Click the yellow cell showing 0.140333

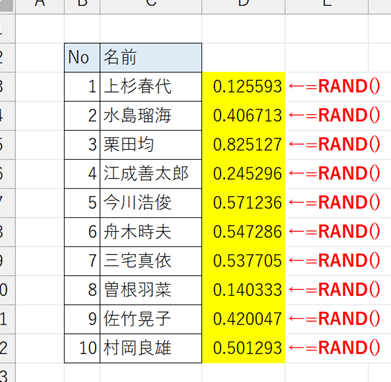coord(243,290)
